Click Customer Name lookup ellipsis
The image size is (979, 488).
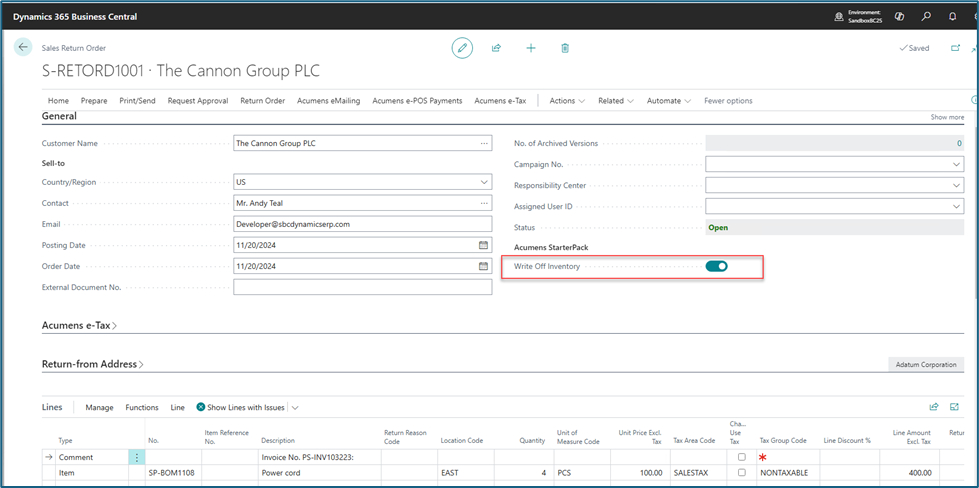pyautogui.click(x=484, y=144)
